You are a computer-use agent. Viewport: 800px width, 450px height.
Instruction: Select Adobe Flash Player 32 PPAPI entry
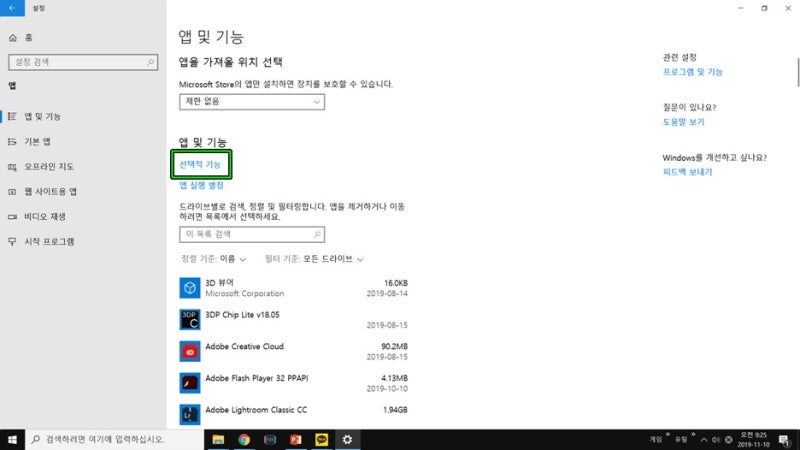point(293,383)
